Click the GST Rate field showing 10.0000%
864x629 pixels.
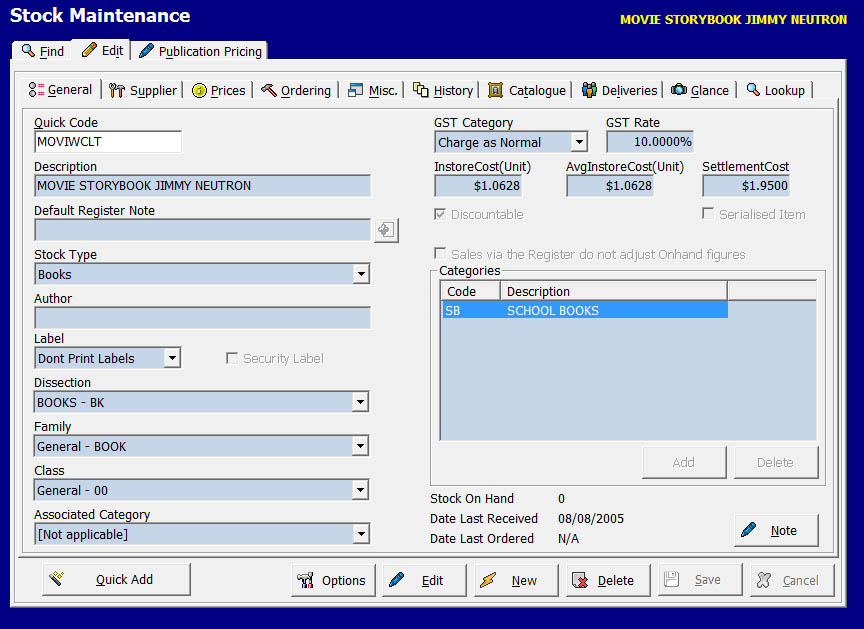point(650,142)
